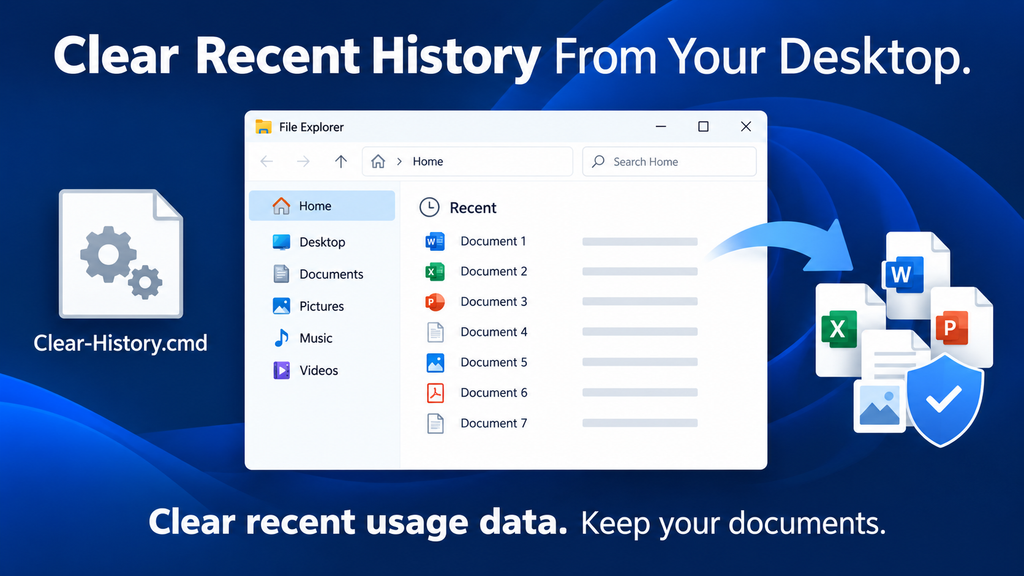
Task: Select the Document 5 file name
Action: (x=493, y=362)
